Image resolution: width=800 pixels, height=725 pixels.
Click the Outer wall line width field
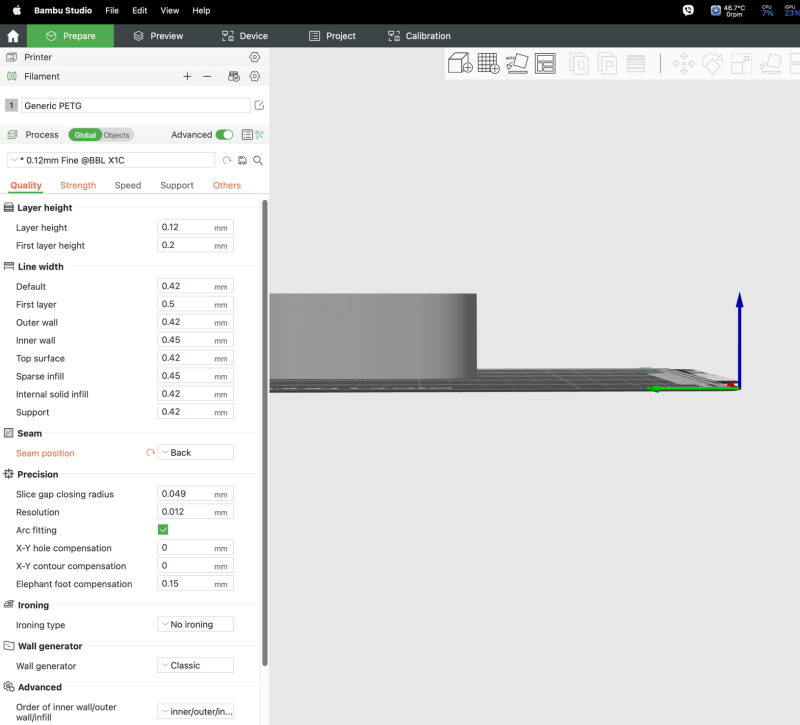(195, 322)
